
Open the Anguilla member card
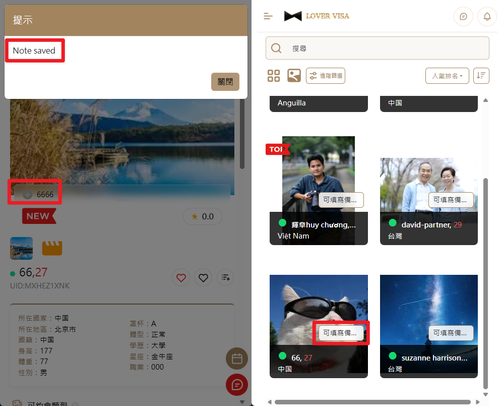(x=319, y=104)
